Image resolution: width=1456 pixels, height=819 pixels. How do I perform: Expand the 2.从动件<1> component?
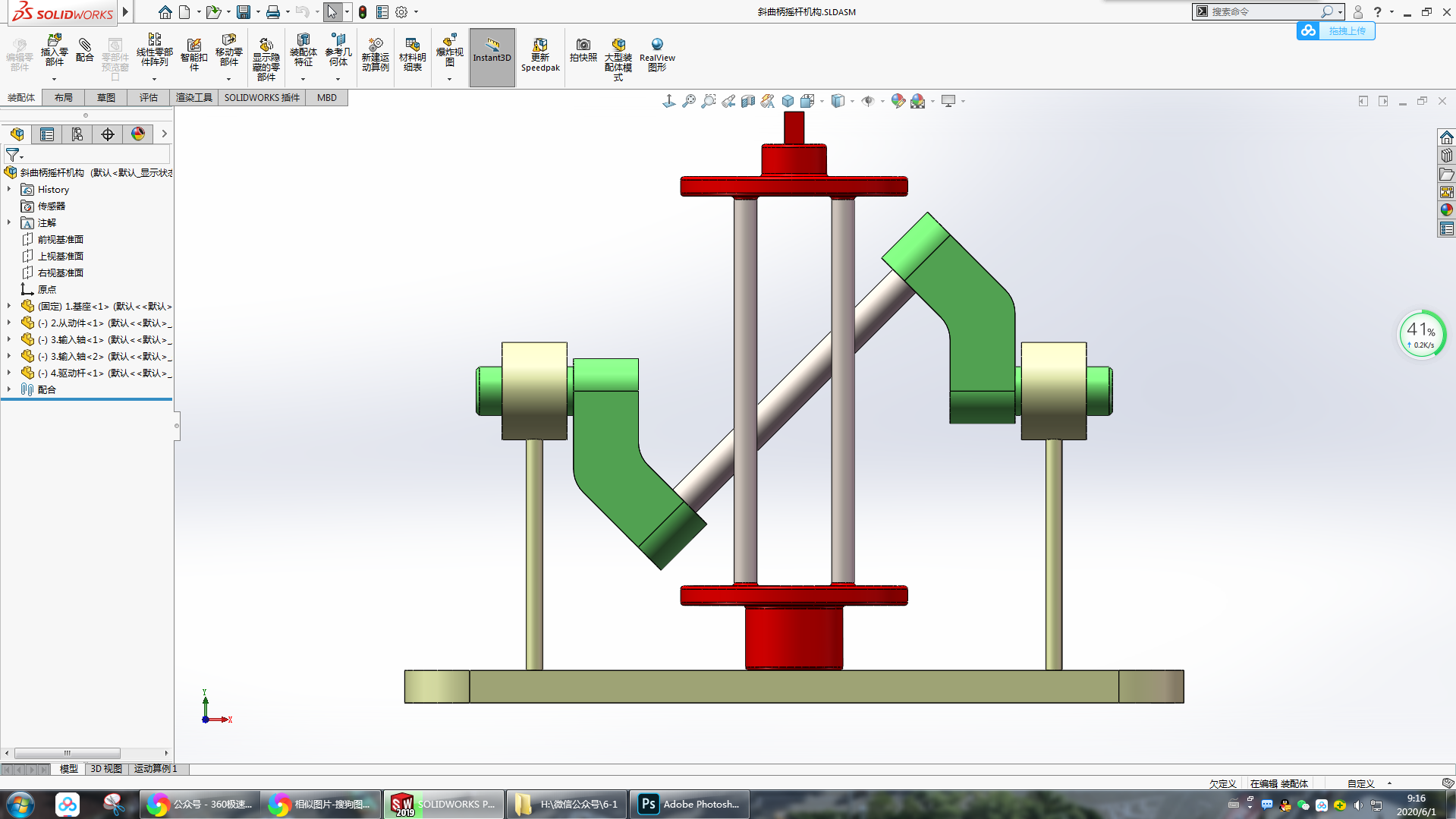point(9,323)
